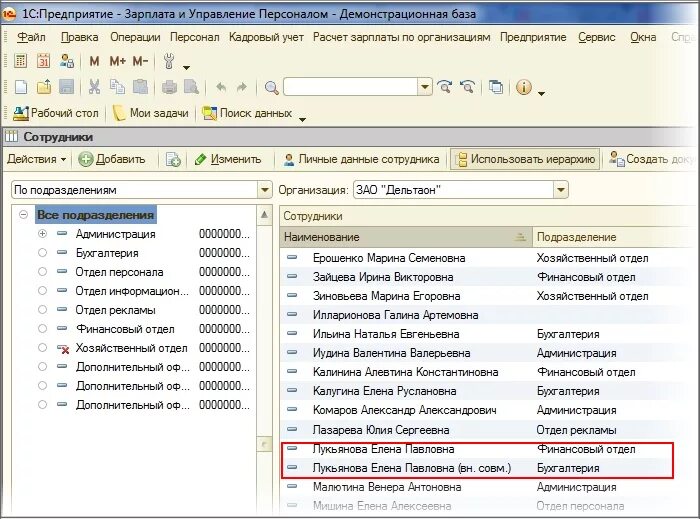Select Отдел персонала in departments tree
The width and height of the screenshot is (700, 519).
pyautogui.click(x=119, y=272)
